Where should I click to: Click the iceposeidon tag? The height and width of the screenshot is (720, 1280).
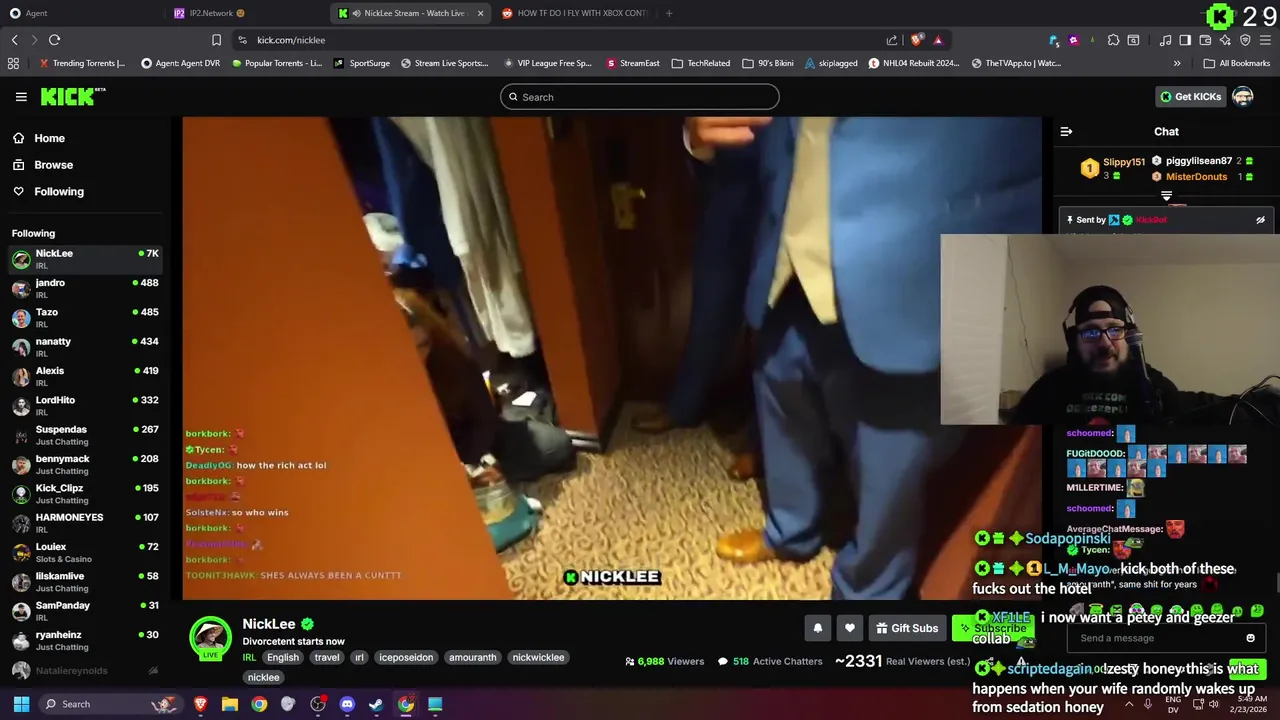point(406,657)
